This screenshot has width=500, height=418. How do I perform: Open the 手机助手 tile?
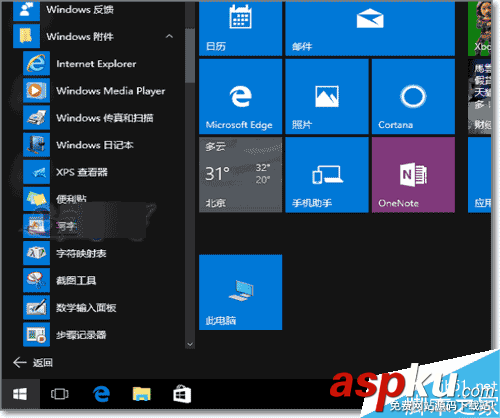327,175
